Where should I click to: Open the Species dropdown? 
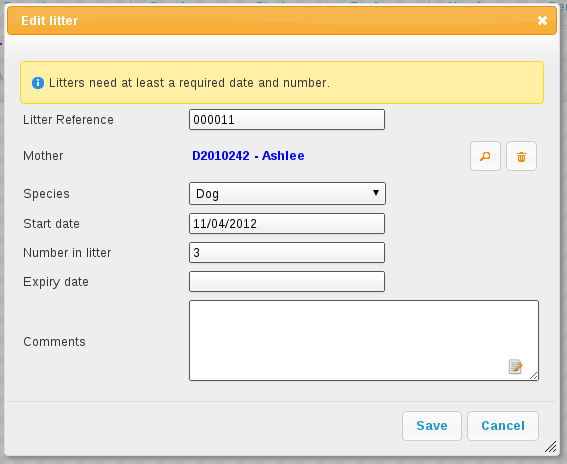[x=287, y=193]
